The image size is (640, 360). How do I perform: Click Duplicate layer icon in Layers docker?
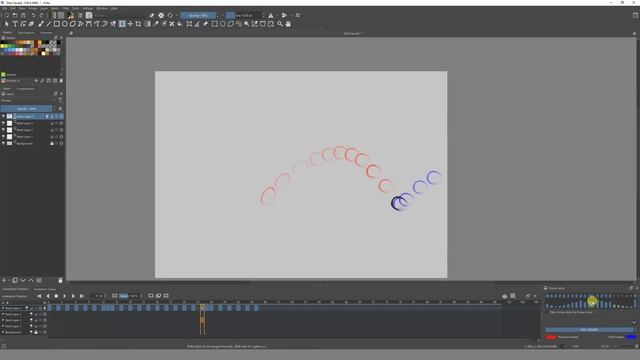tap(15, 280)
